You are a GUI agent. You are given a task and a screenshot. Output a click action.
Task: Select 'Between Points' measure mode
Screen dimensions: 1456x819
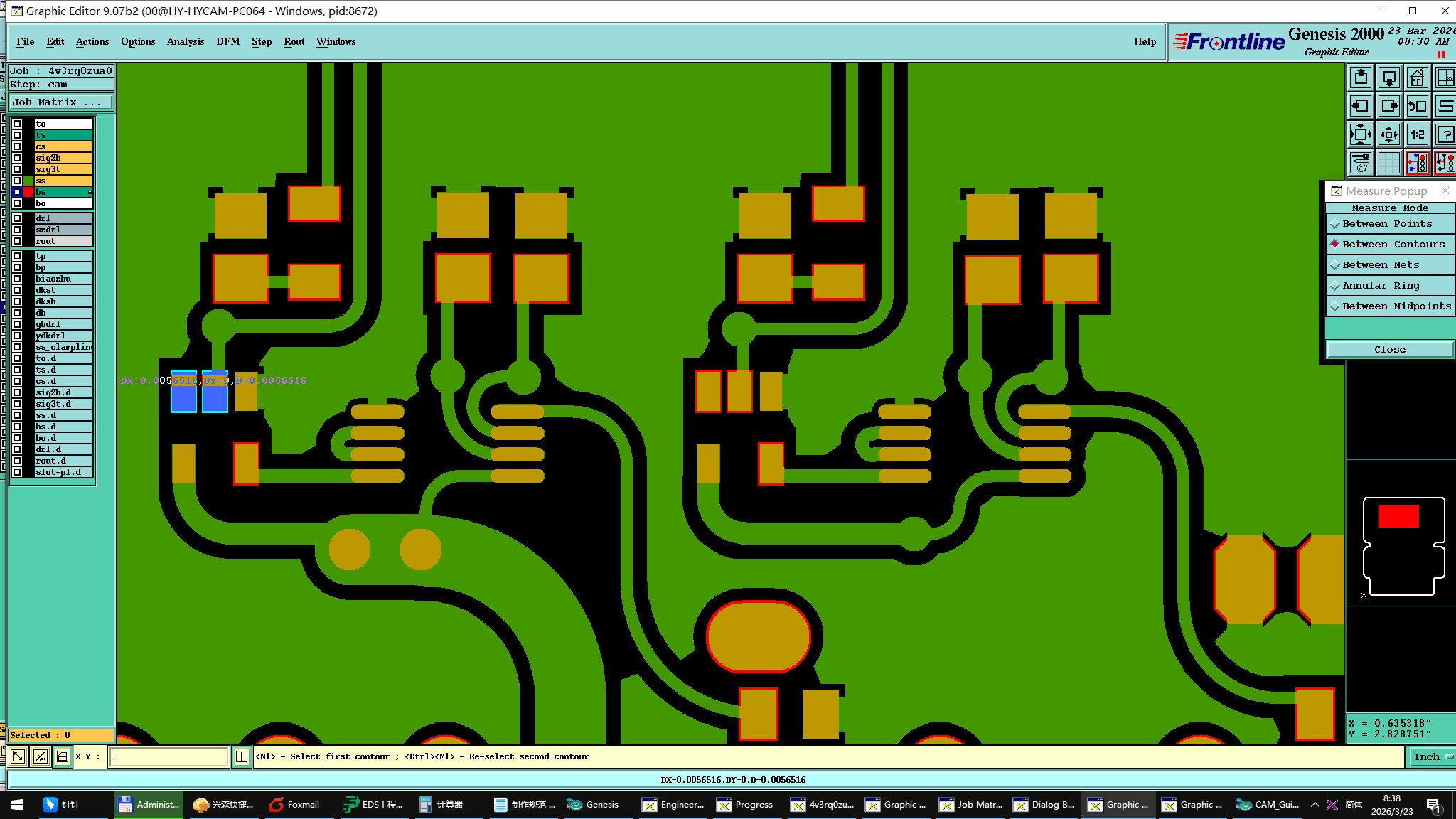[1386, 223]
